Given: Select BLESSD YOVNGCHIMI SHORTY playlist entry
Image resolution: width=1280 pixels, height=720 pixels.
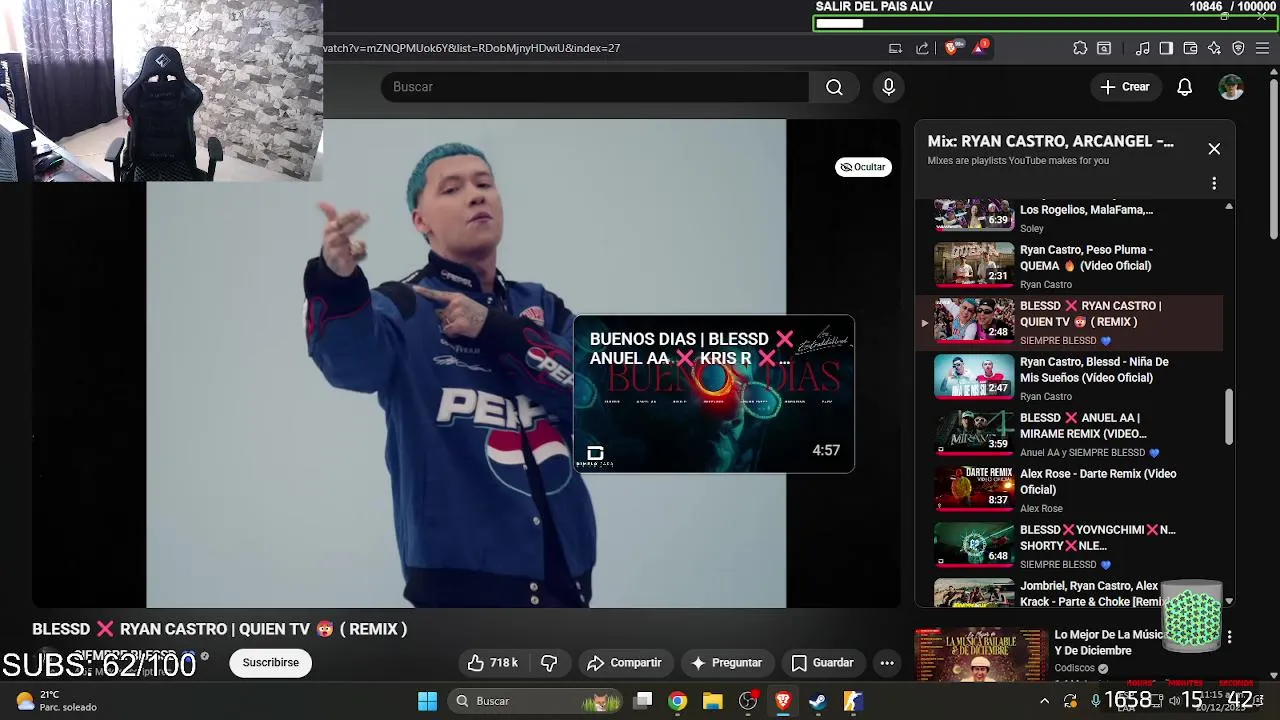Looking at the screenshot, I should click(1070, 546).
